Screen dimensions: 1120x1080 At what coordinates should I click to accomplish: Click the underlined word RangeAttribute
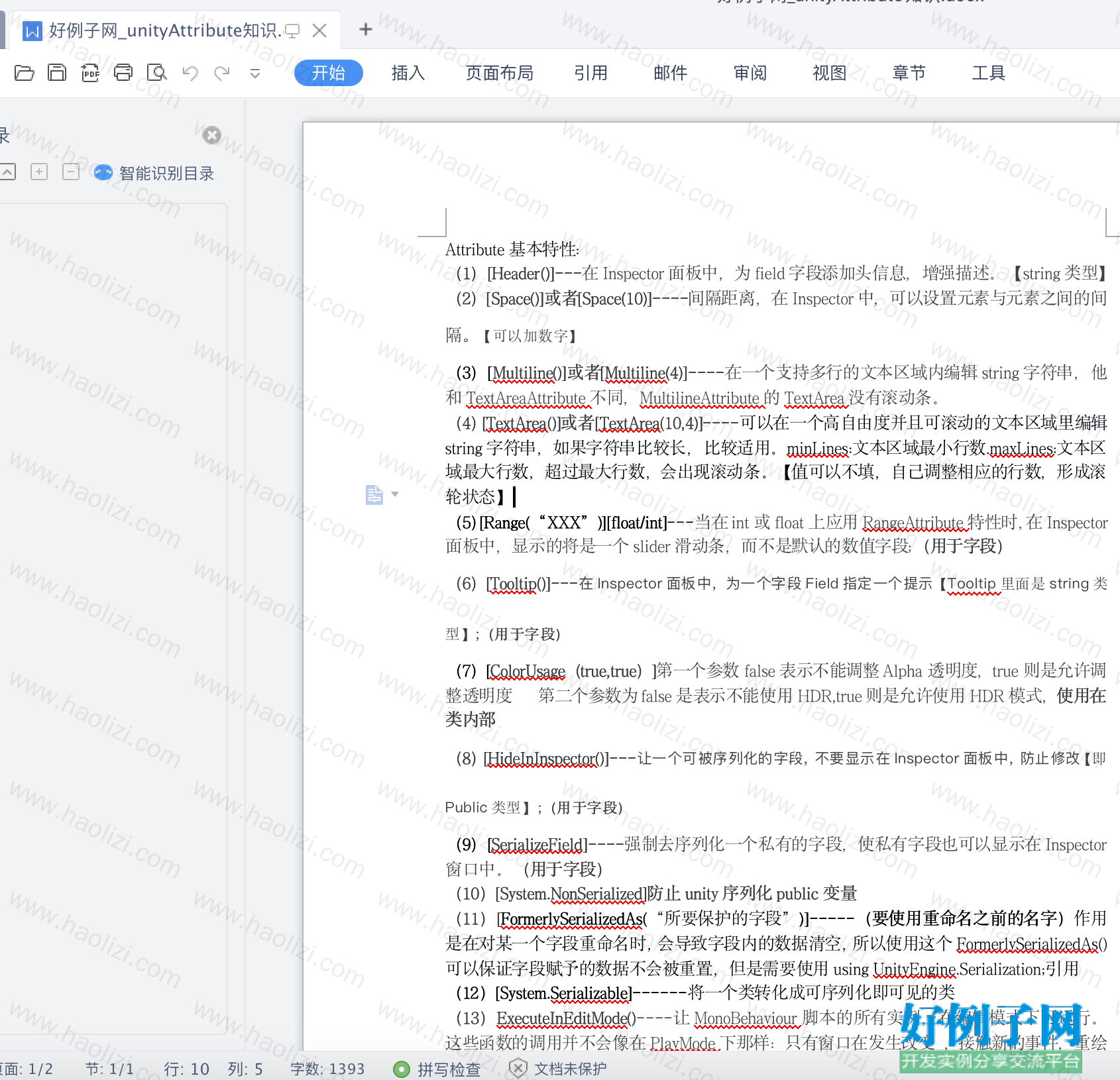(915, 523)
